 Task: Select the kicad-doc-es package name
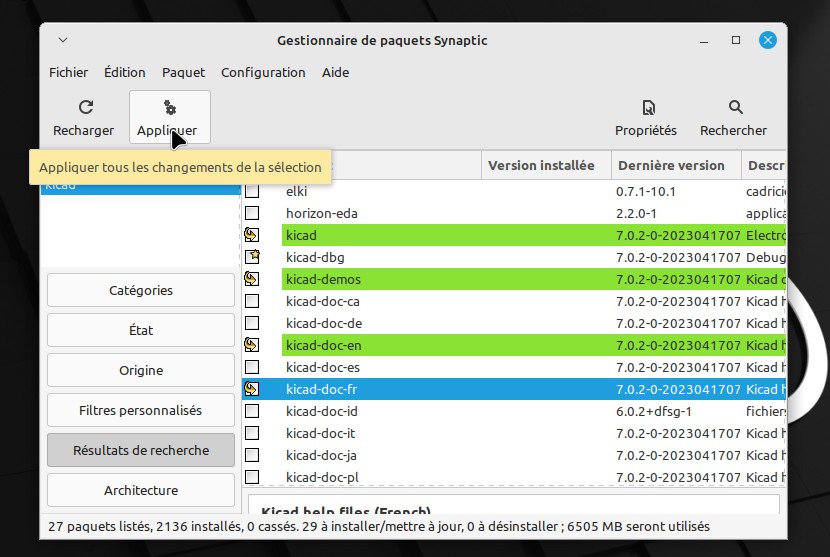[322, 367]
